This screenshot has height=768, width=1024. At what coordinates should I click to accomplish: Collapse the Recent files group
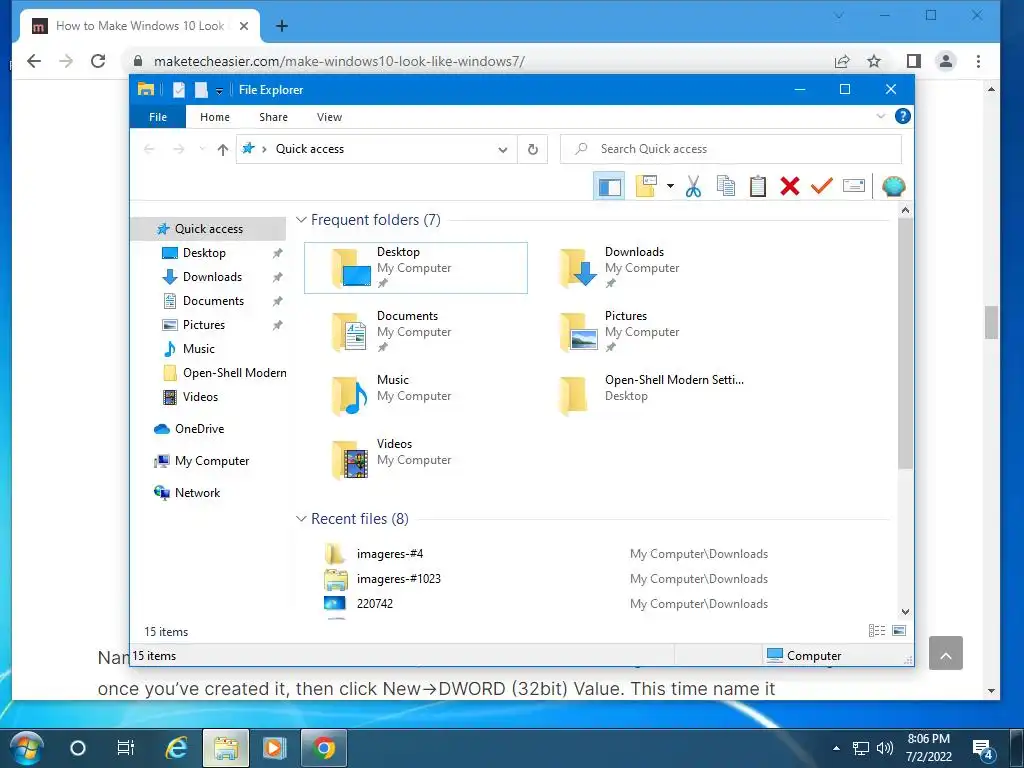pyautogui.click(x=301, y=519)
